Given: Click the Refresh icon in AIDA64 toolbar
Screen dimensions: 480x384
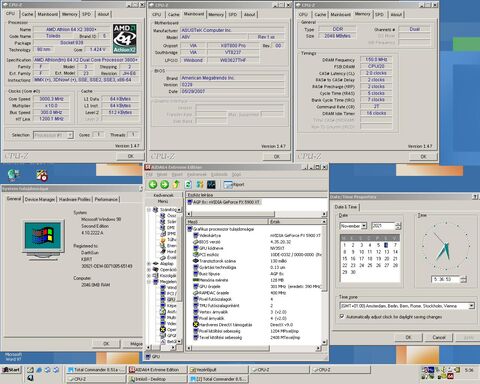Looking at the screenshot, I should pos(188,184).
